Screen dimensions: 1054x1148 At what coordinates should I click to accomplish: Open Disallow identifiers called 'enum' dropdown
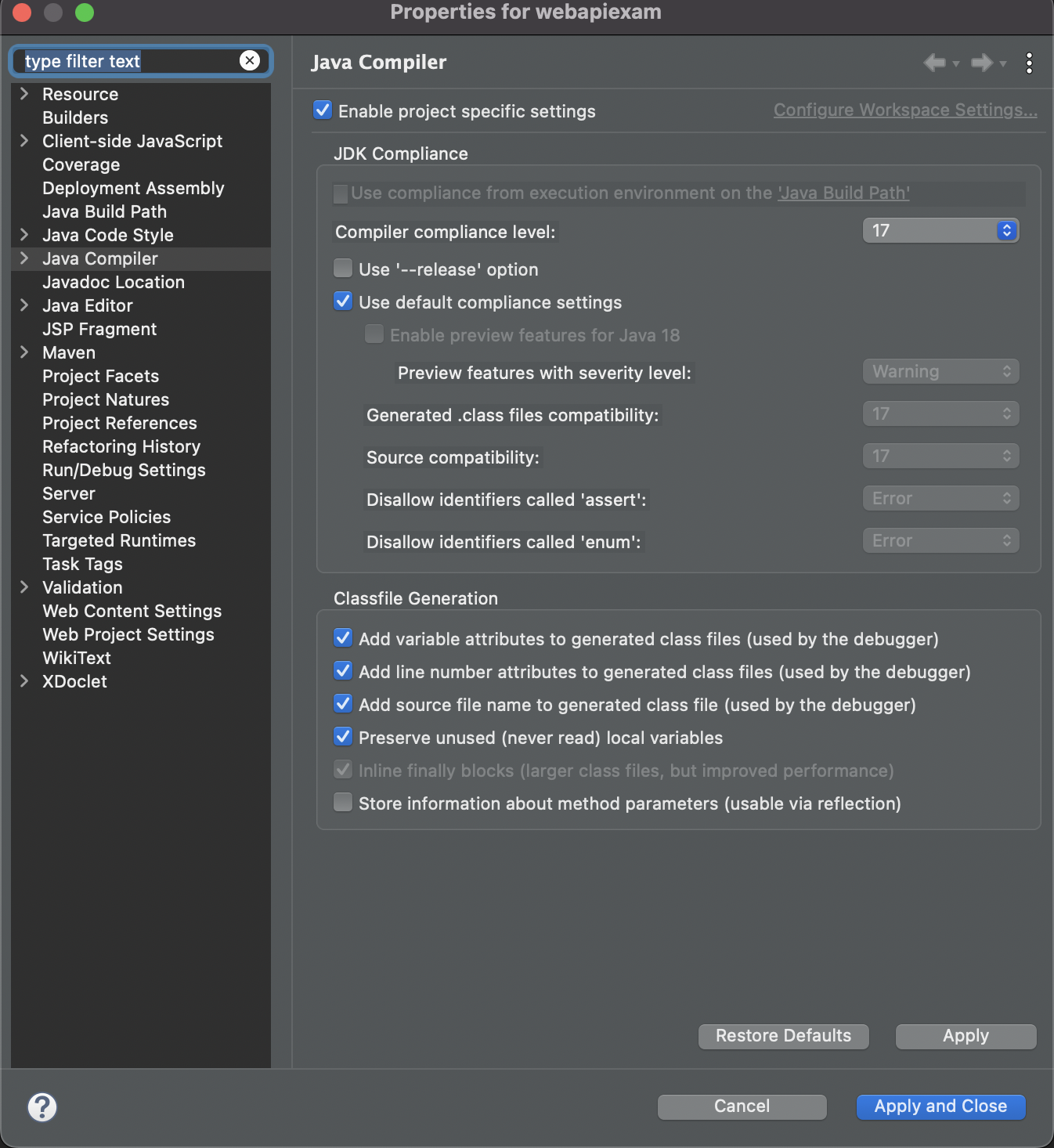coord(940,540)
